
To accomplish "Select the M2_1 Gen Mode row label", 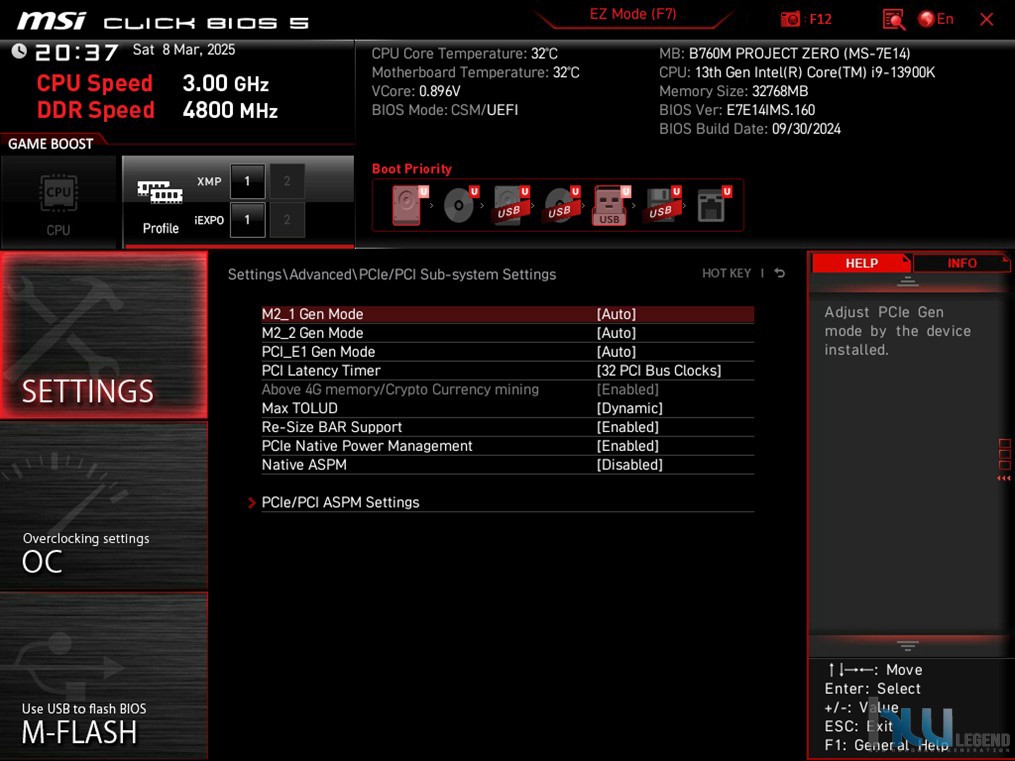I will pos(313,314).
